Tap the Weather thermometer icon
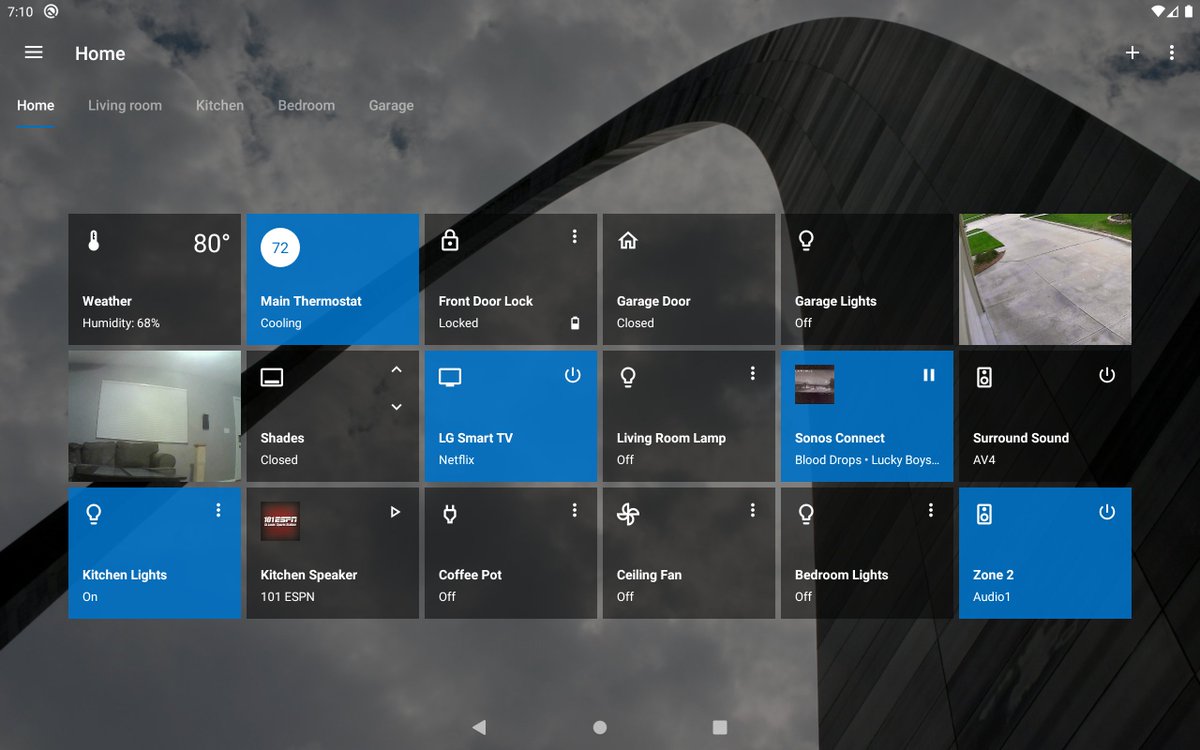 pyautogui.click(x=94, y=241)
